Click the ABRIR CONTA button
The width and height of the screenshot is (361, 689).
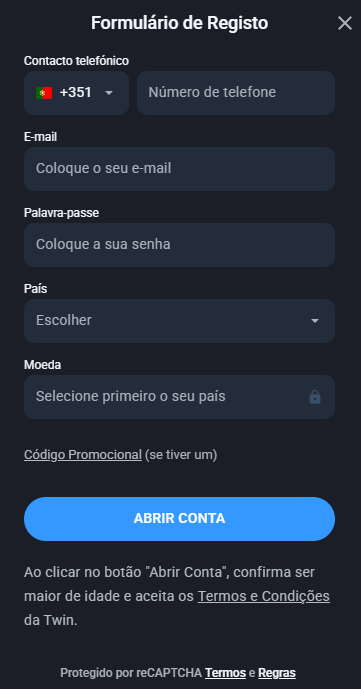click(x=179, y=519)
